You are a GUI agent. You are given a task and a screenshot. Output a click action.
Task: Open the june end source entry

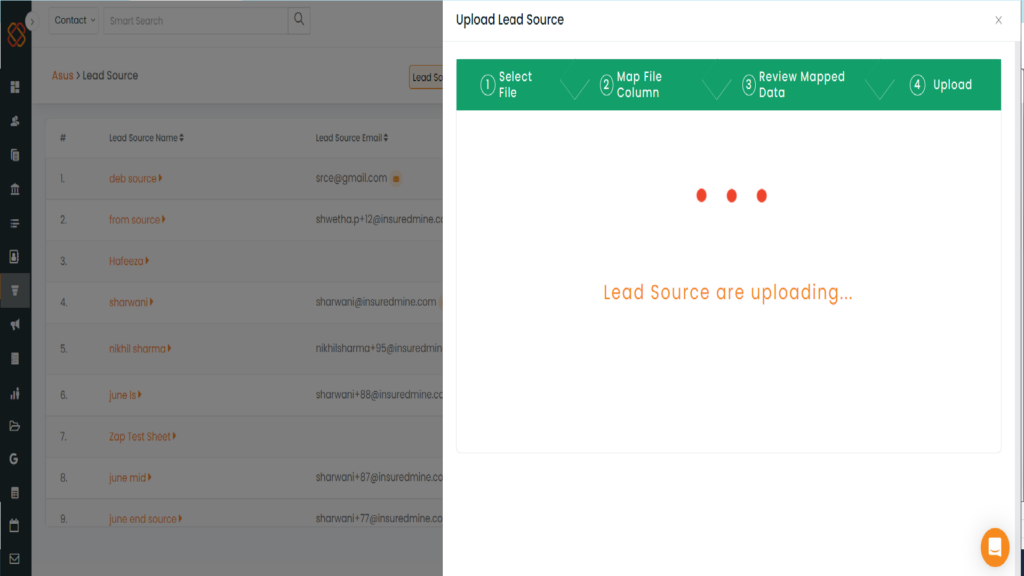pyautogui.click(x=145, y=519)
